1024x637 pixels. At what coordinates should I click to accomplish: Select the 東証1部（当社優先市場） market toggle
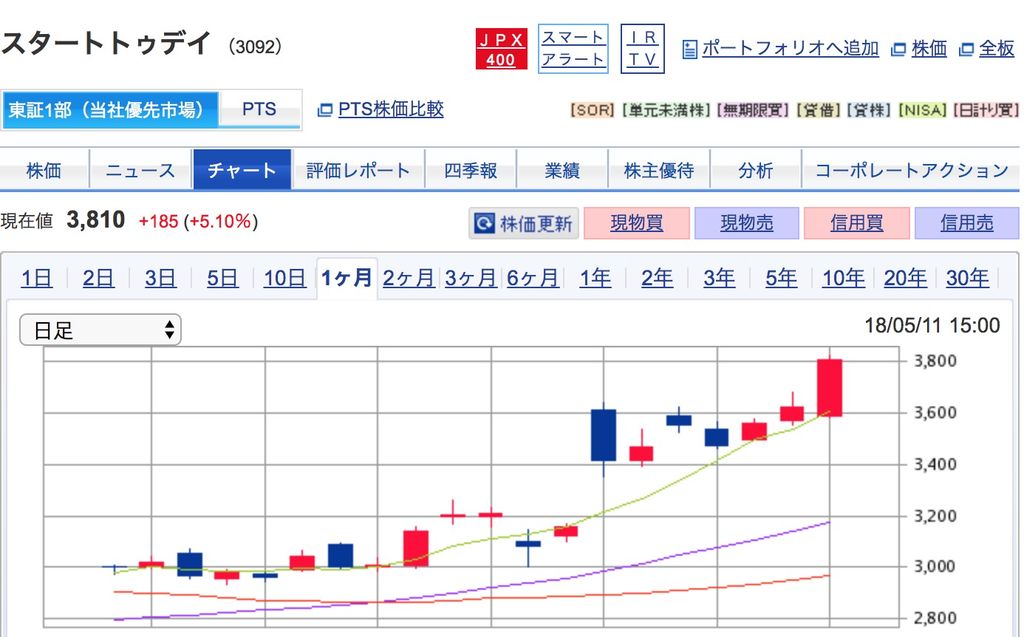click(110, 110)
